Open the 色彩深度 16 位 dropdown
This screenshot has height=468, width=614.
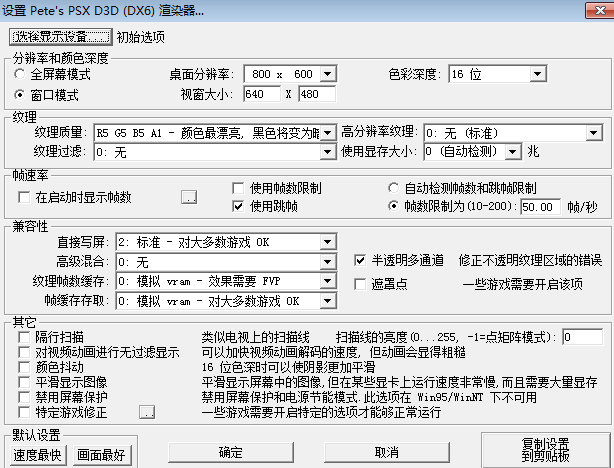(498, 74)
